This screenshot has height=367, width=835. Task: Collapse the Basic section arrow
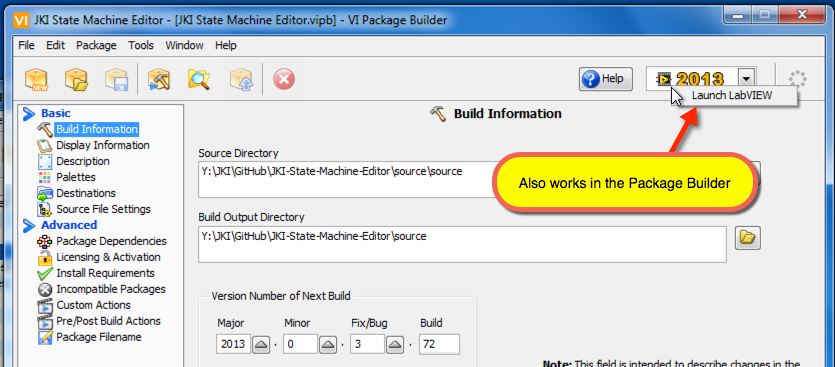tap(29, 113)
